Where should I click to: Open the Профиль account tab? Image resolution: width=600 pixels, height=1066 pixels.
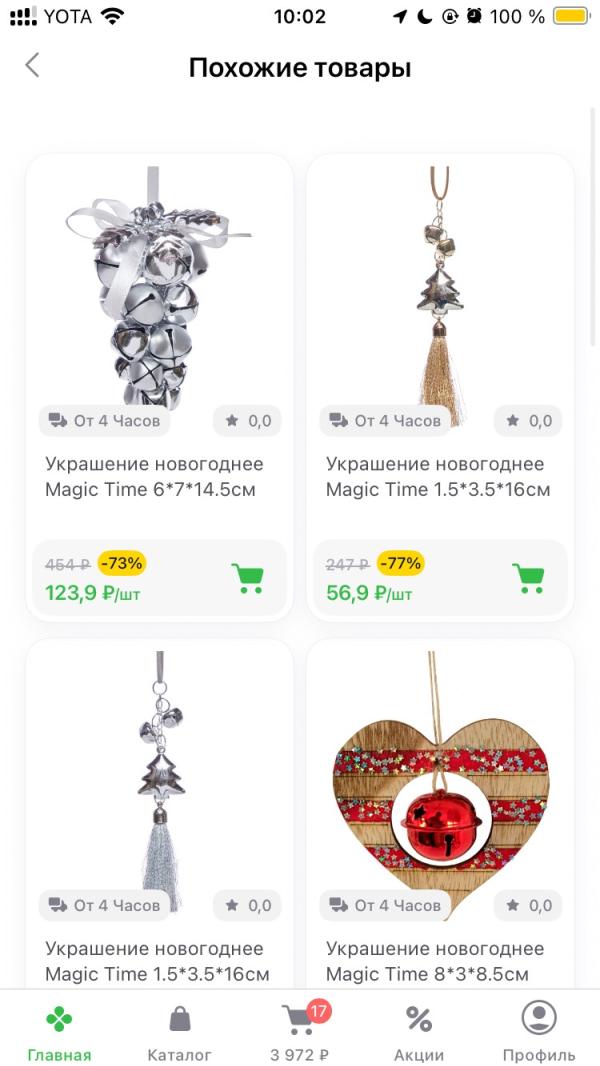click(x=539, y=1030)
